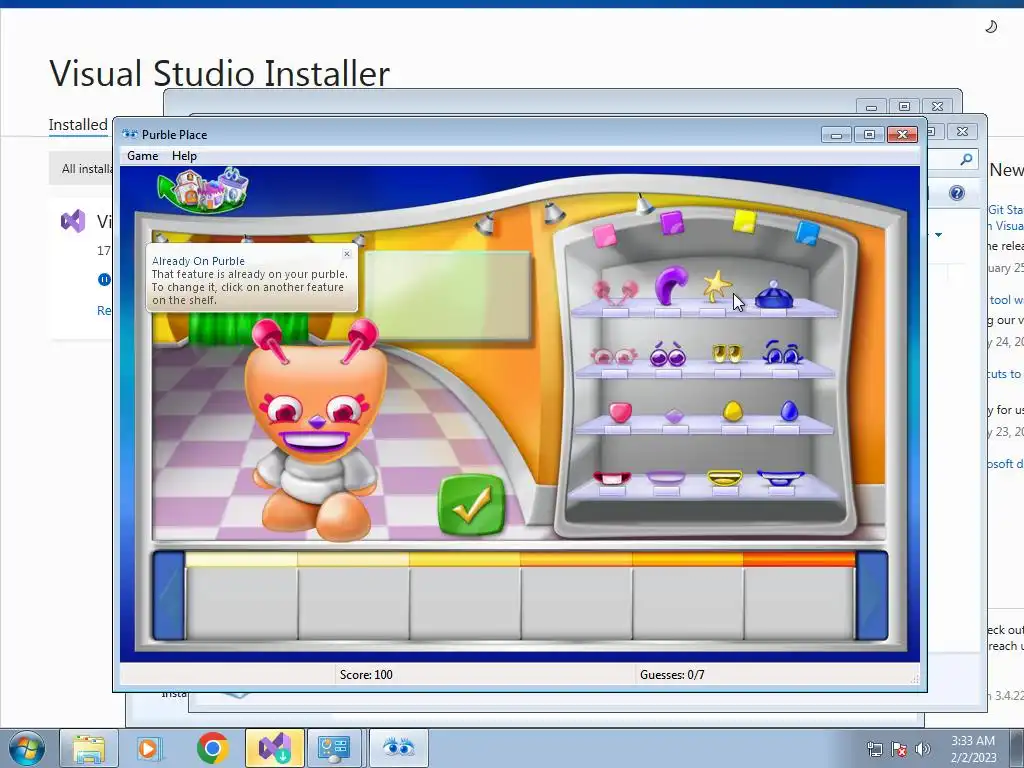Click the network tray icon
This screenshot has width=1024, height=768.
[x=874, y=749]
